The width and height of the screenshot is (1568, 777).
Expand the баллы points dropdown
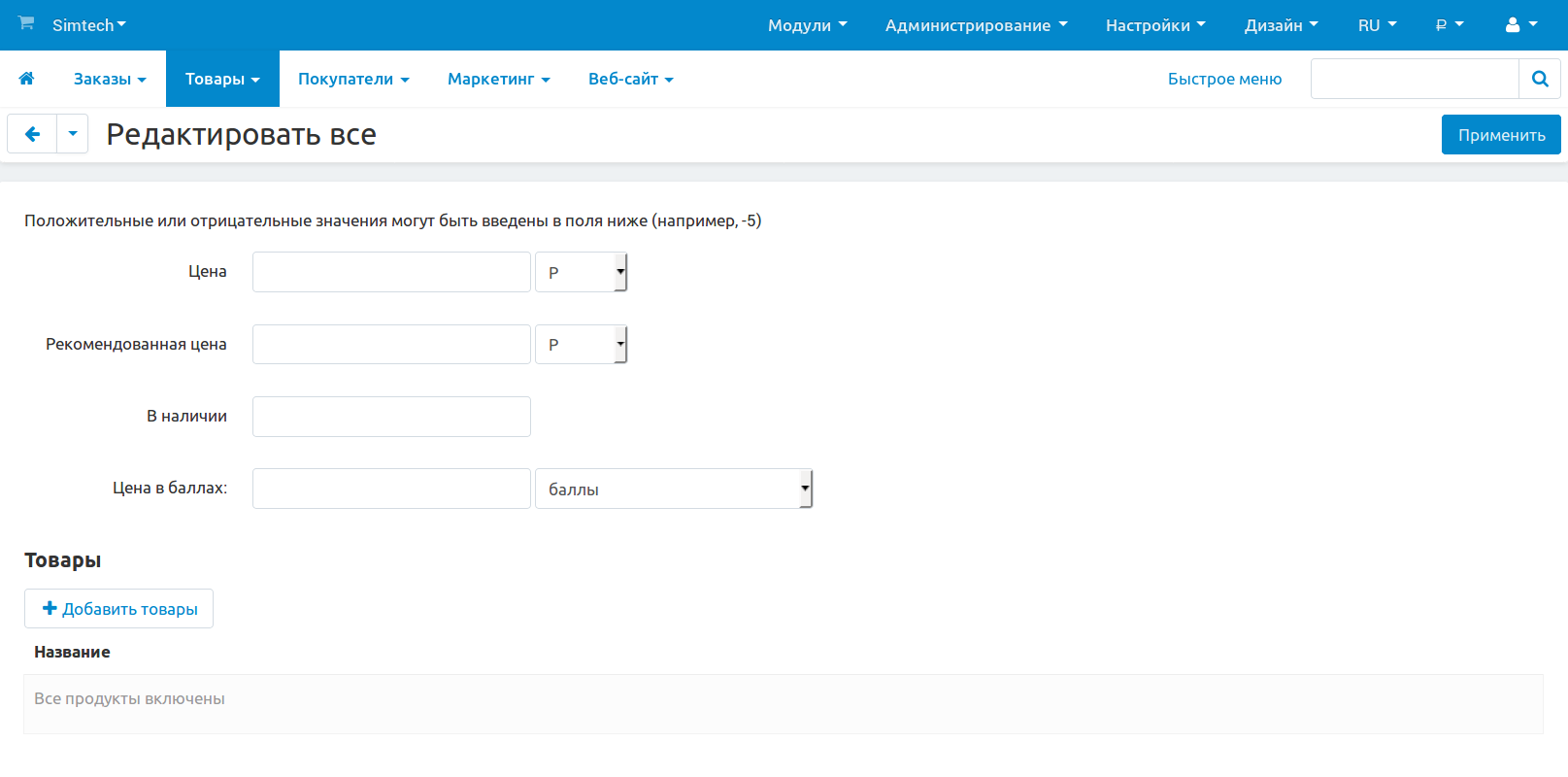click(673, 489)
